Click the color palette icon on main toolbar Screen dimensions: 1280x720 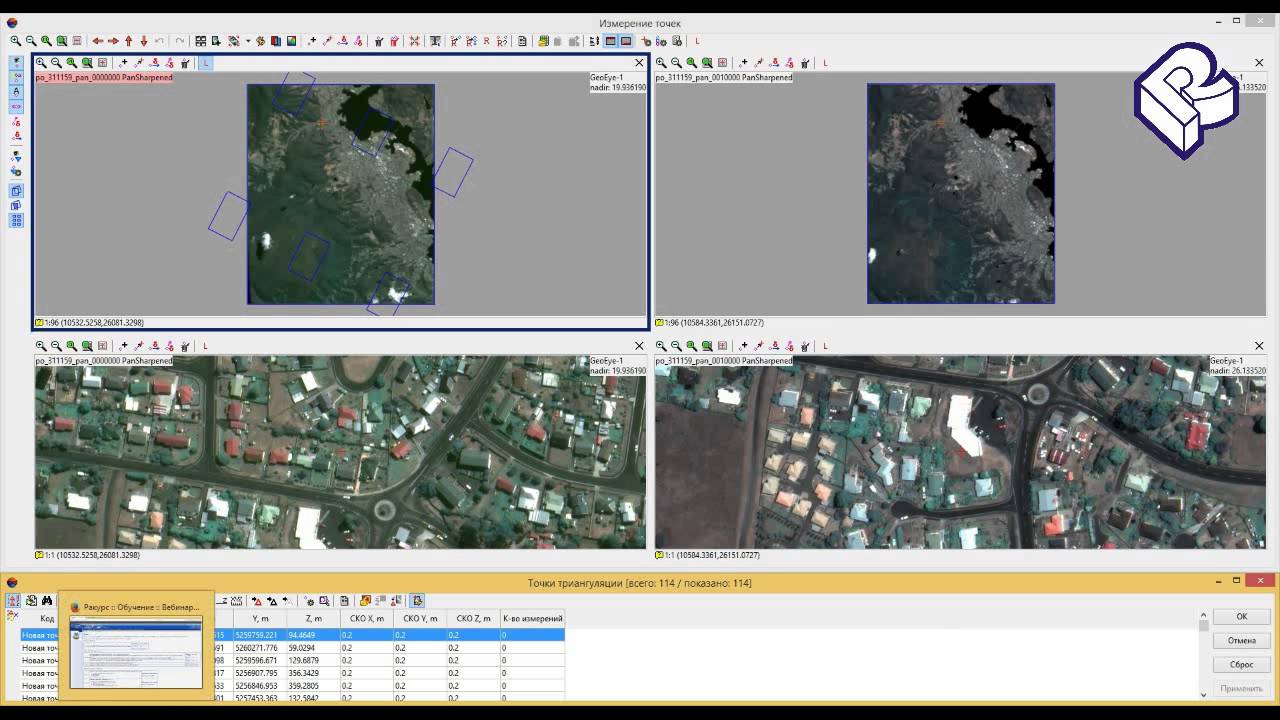point(291,41)
